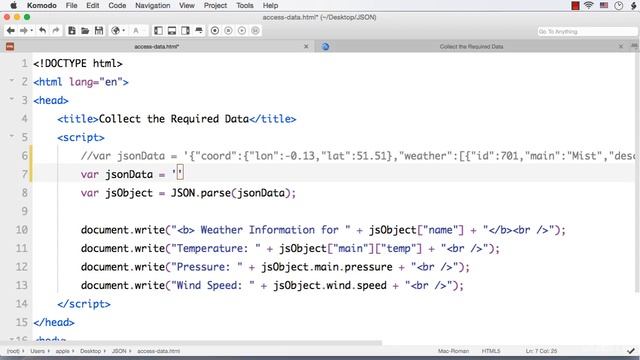Open the Apple menu

tap(13, 5)
